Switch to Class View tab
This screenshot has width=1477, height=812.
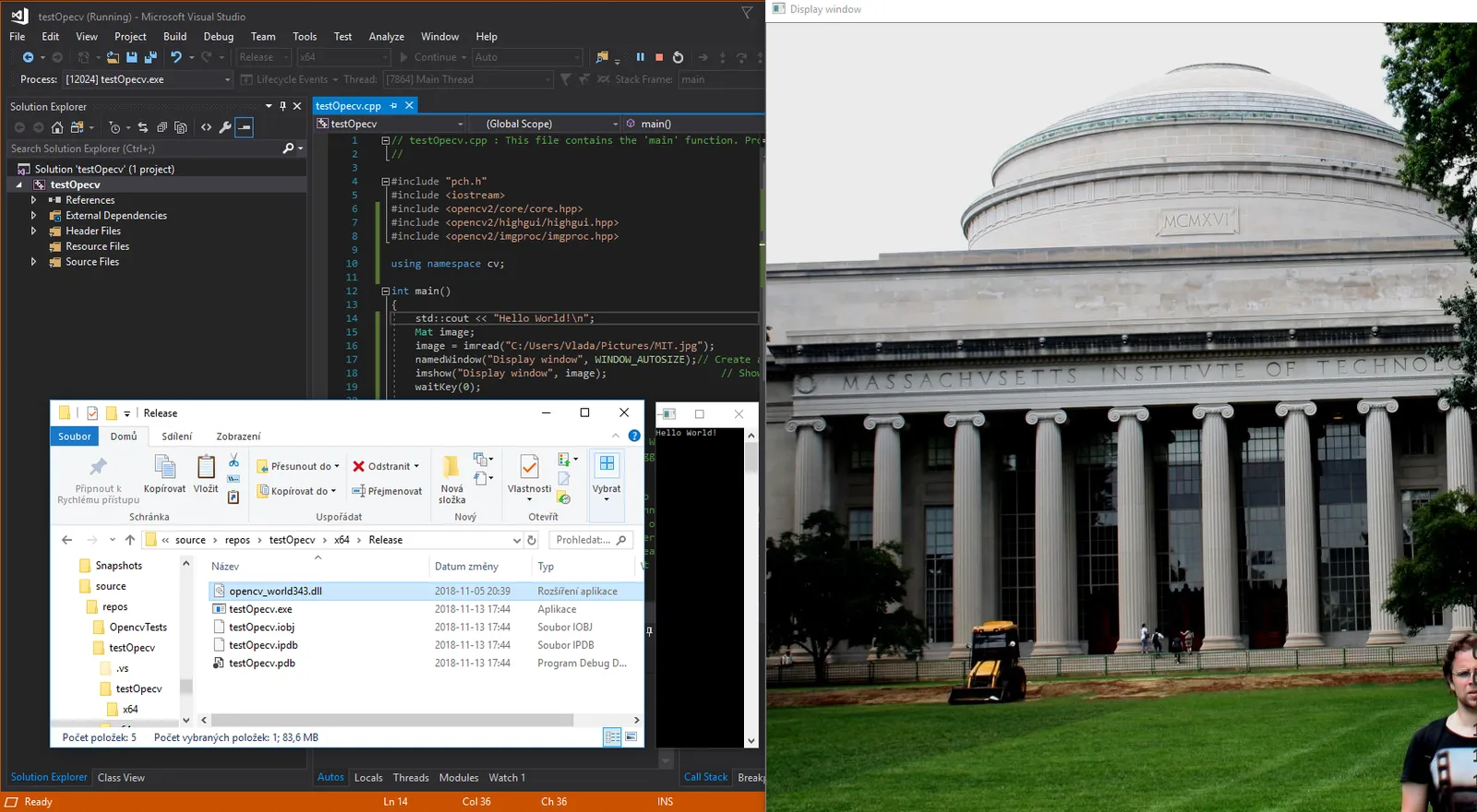(x=121, y=778)
